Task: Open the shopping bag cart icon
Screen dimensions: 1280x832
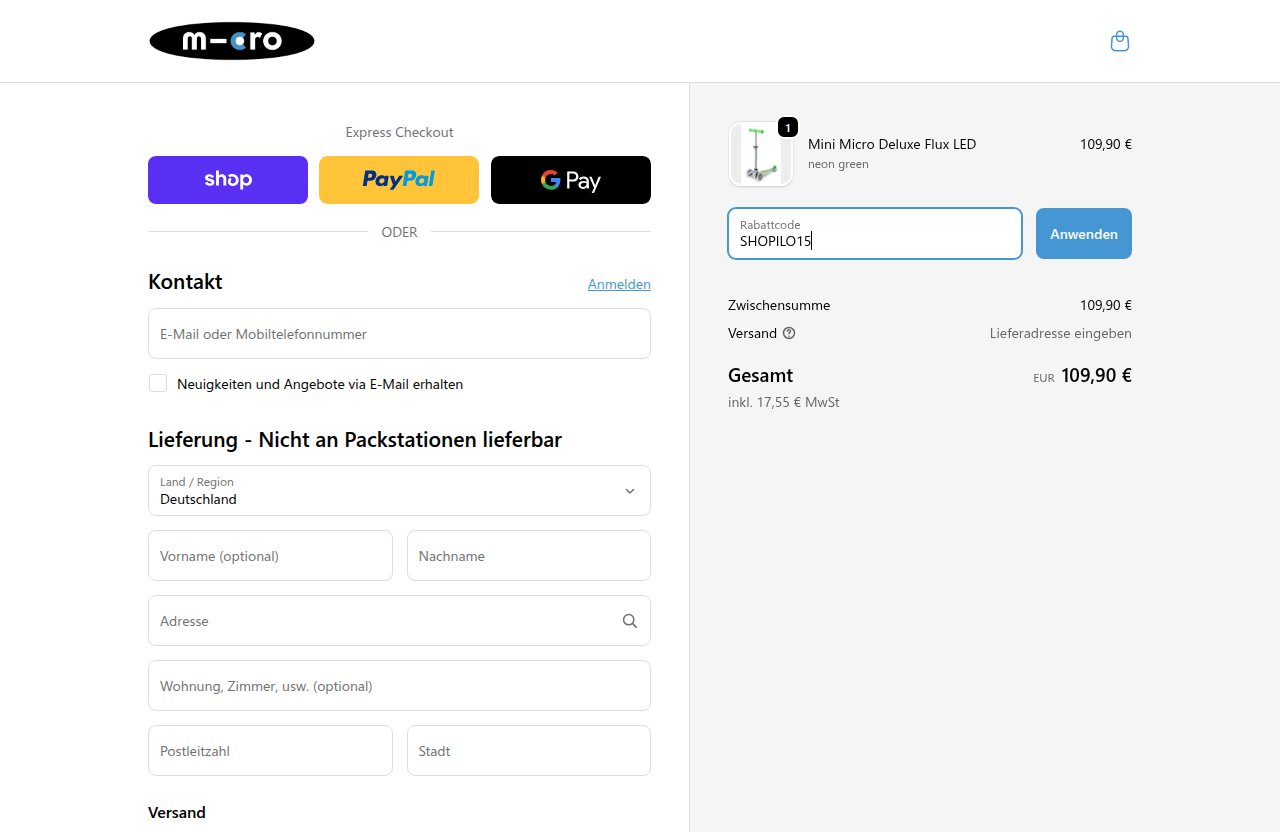Action: click(1120, 41)
